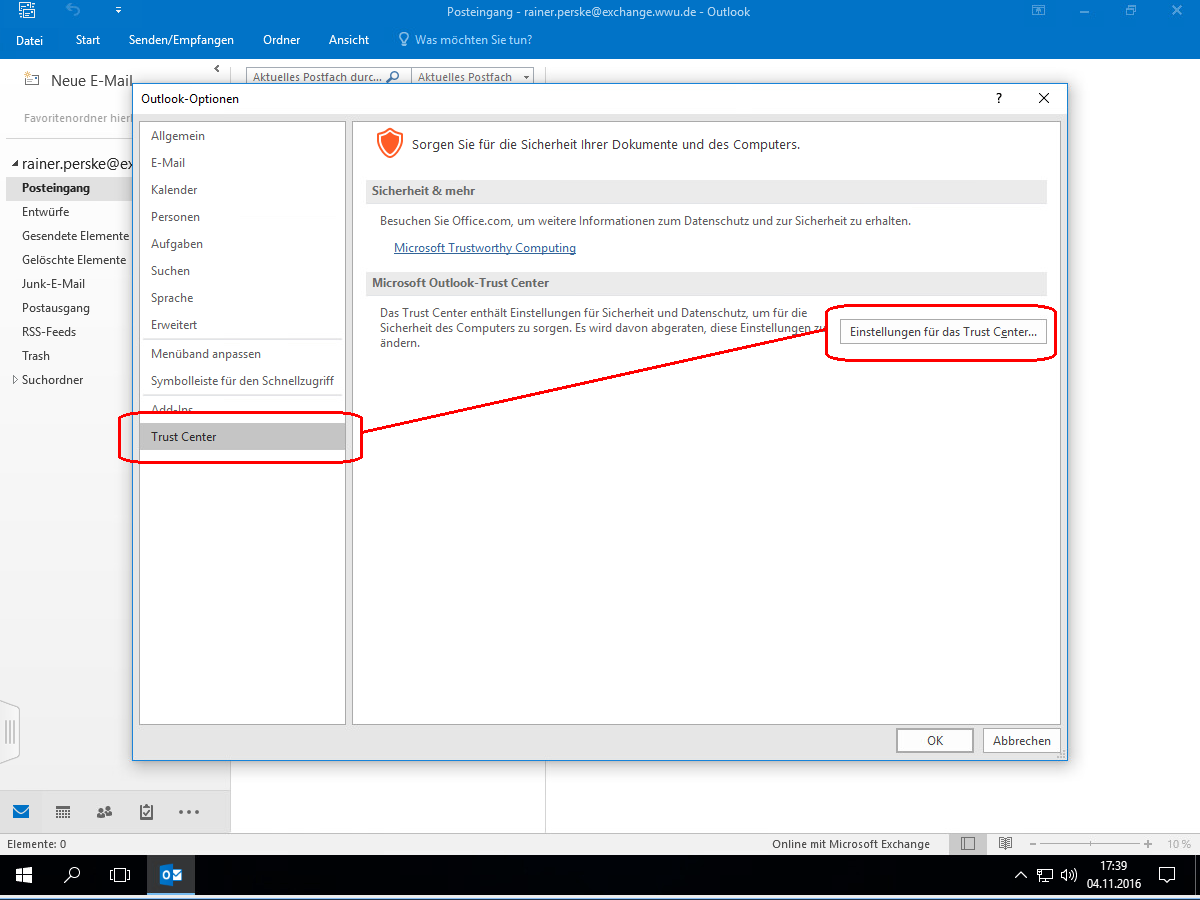Switch to Reading view in status bar
The image size is (1200, 900).
1005,844
